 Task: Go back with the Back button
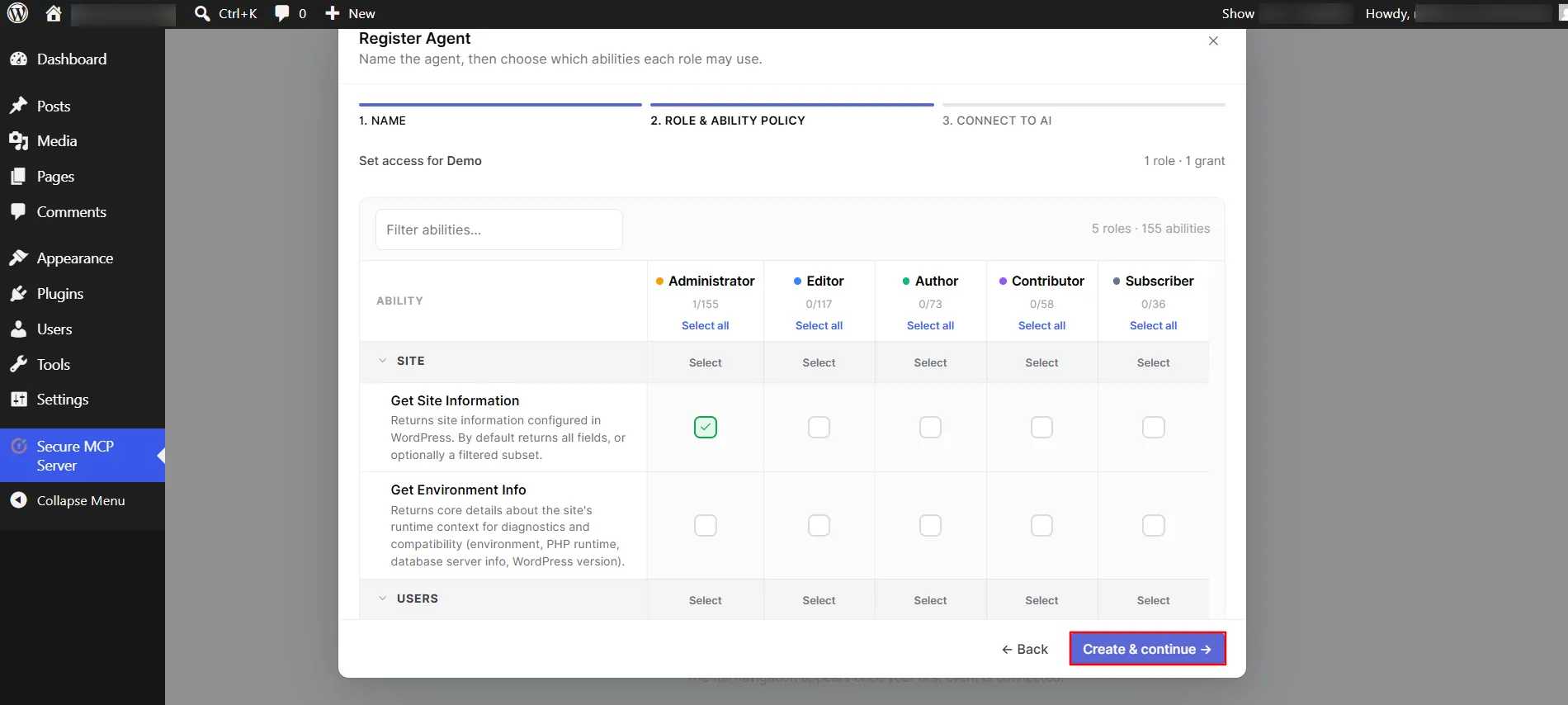pyautogui.click(x=1024, y=649)
